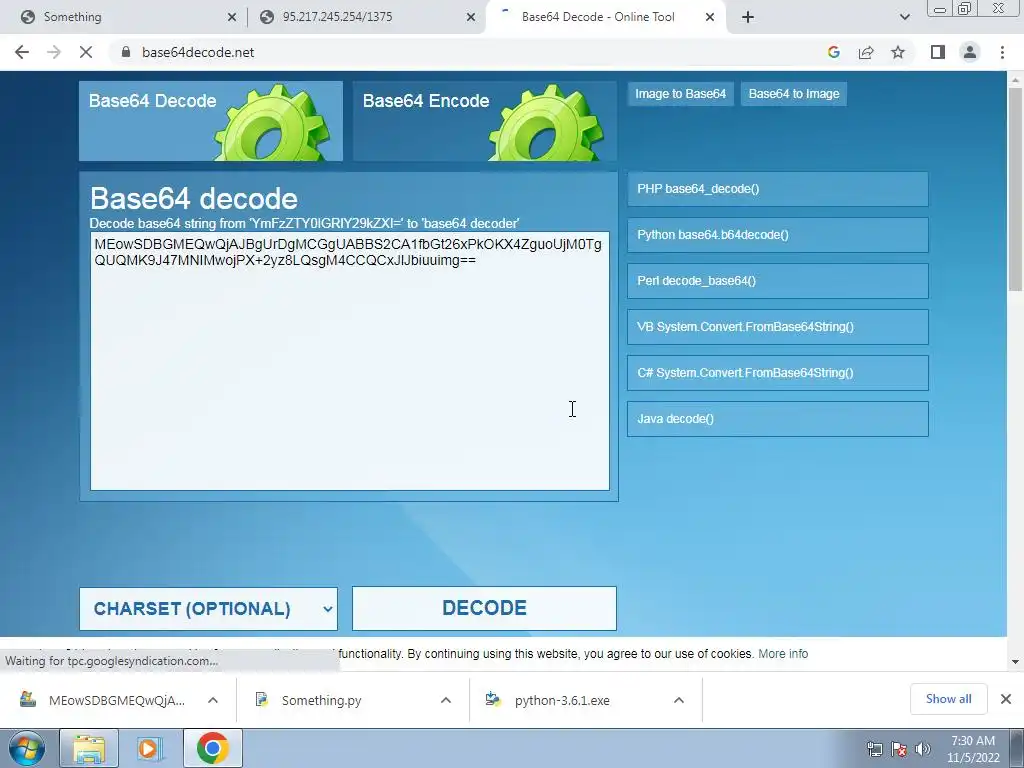Stop loading the page
The height and width of the screenshot is (768, 1024).
click(x=86, y=52)
